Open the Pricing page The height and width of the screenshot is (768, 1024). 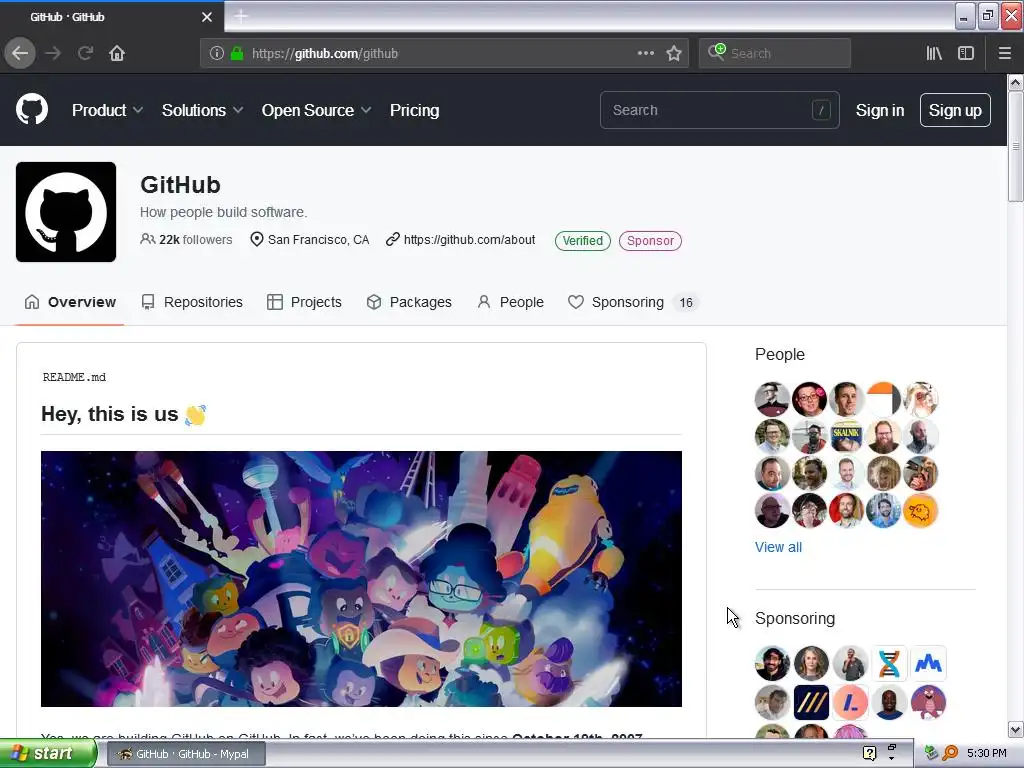point(415,110)
